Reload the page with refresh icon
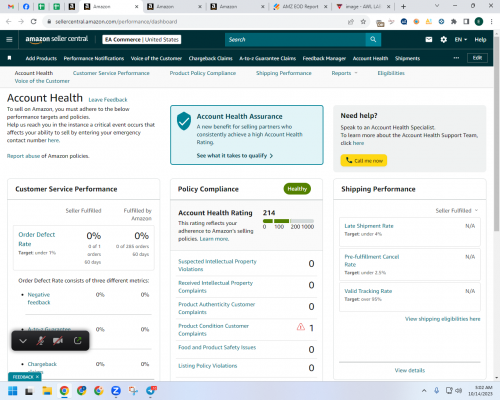The height and width of the screenshot is (400, 500). [33, 22]
